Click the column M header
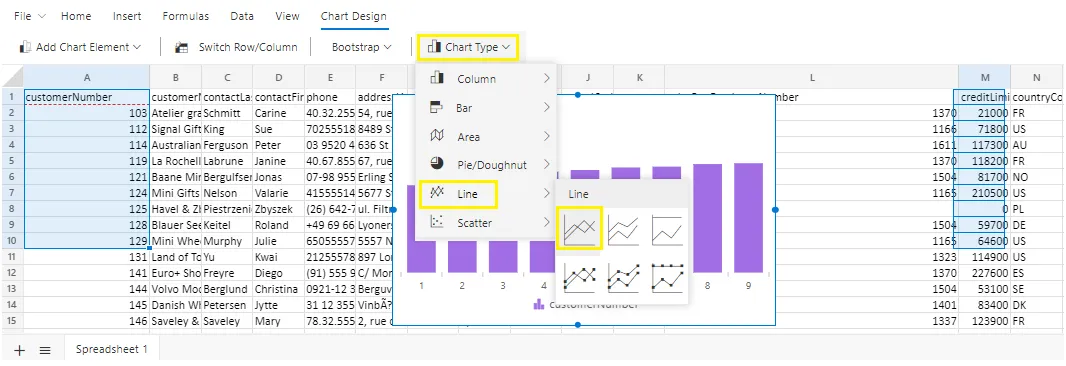1066x366 pixels. [984, 78]
